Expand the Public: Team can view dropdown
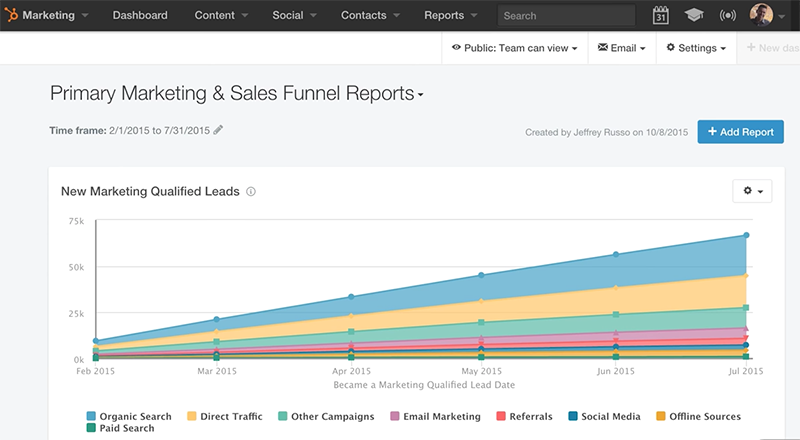This screenshot has height=440, width=800. [x=514, y=47]
